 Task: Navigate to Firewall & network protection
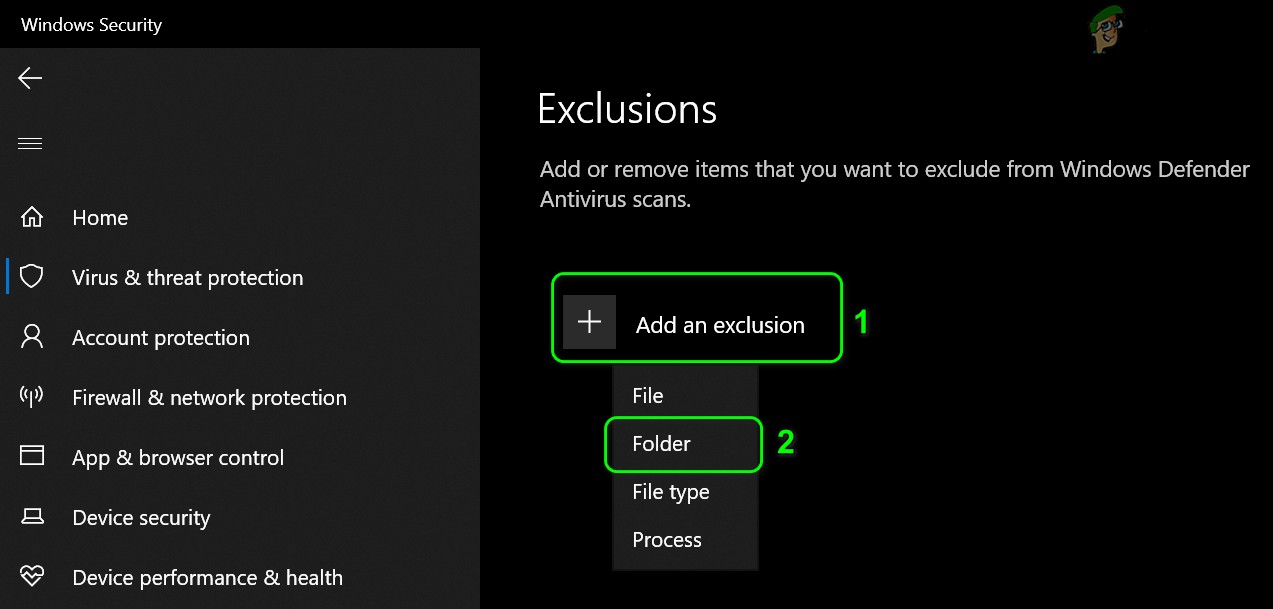coord(209,398)
